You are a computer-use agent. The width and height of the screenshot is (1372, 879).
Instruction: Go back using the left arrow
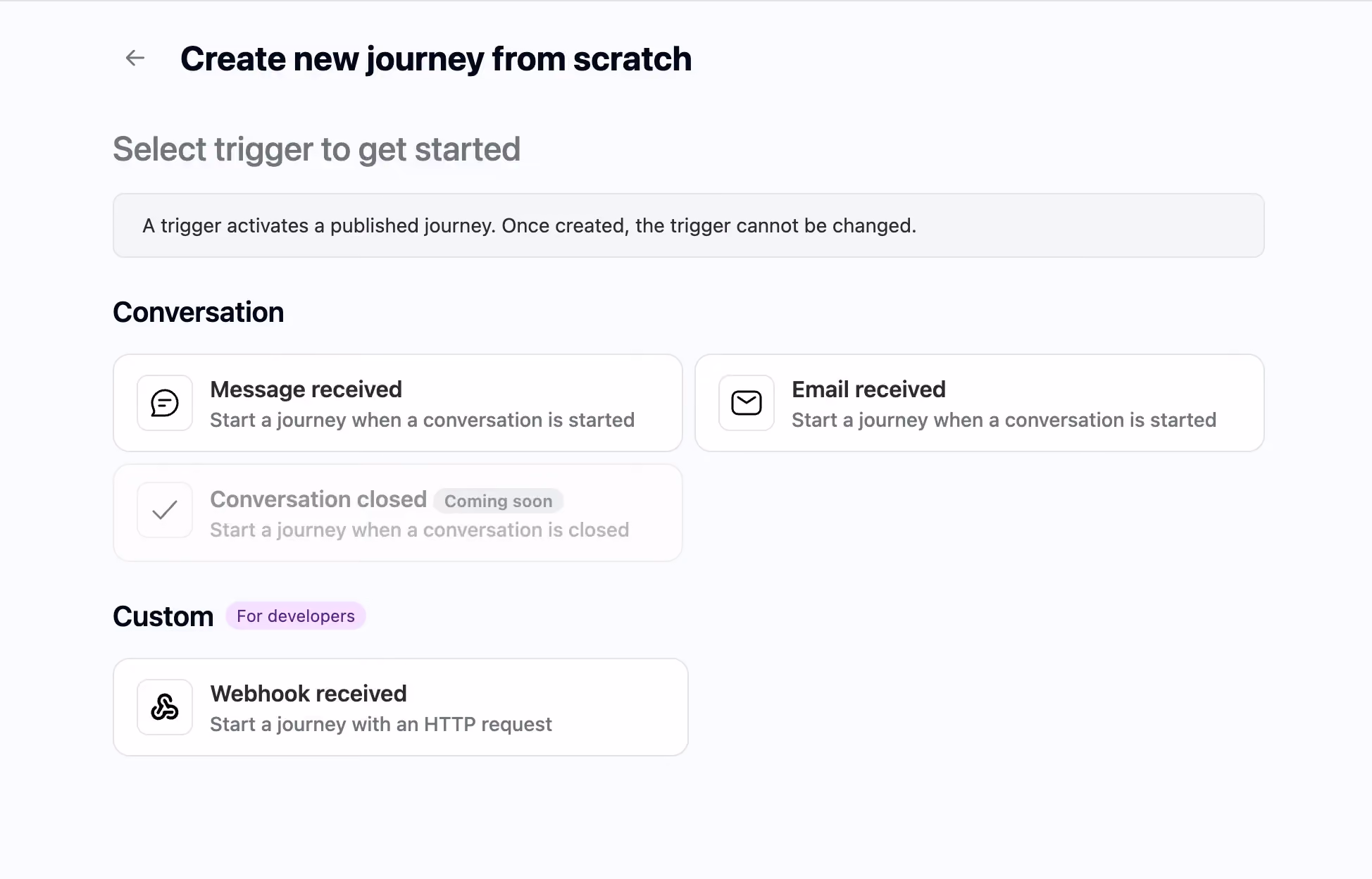pyautogui.click(x=135, y=58)
